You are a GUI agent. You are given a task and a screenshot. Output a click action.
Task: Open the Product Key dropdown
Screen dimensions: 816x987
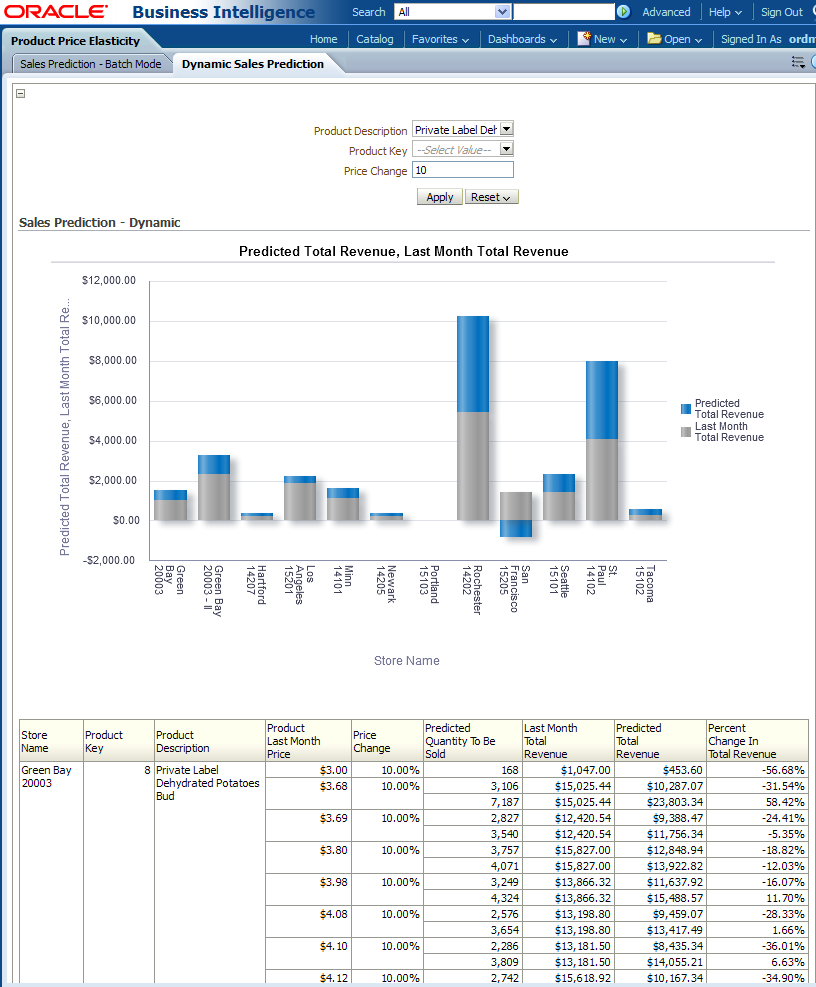(506, 149)
